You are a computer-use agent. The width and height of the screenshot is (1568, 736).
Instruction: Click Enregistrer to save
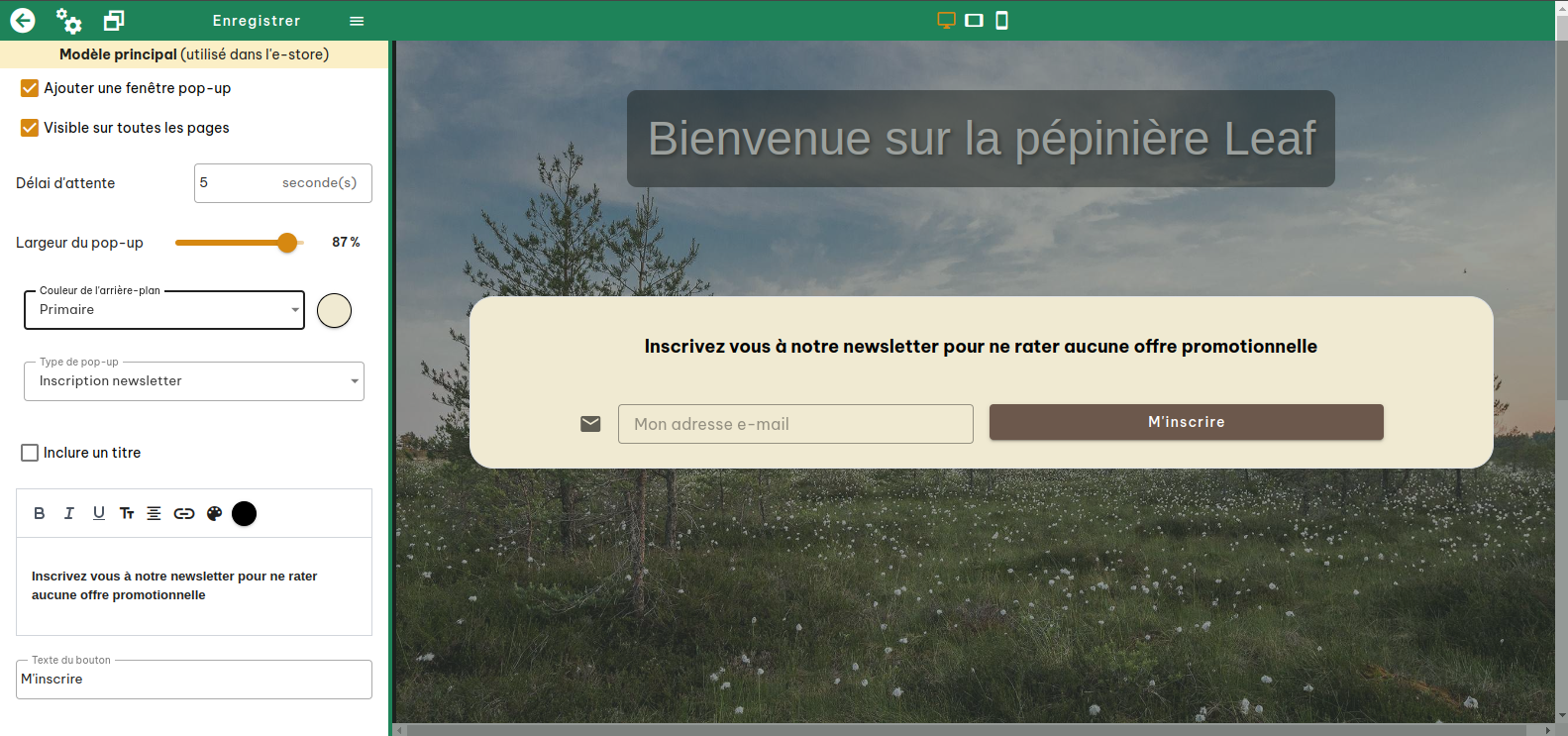pos(257,21)
